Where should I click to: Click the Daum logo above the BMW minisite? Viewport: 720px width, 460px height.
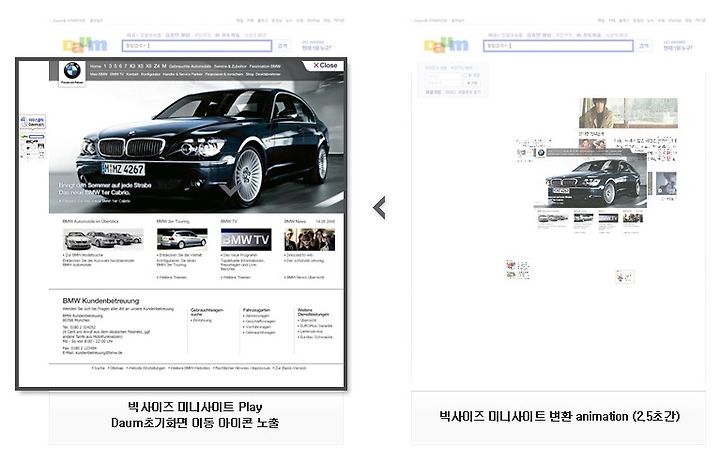[x=85, y=45]
